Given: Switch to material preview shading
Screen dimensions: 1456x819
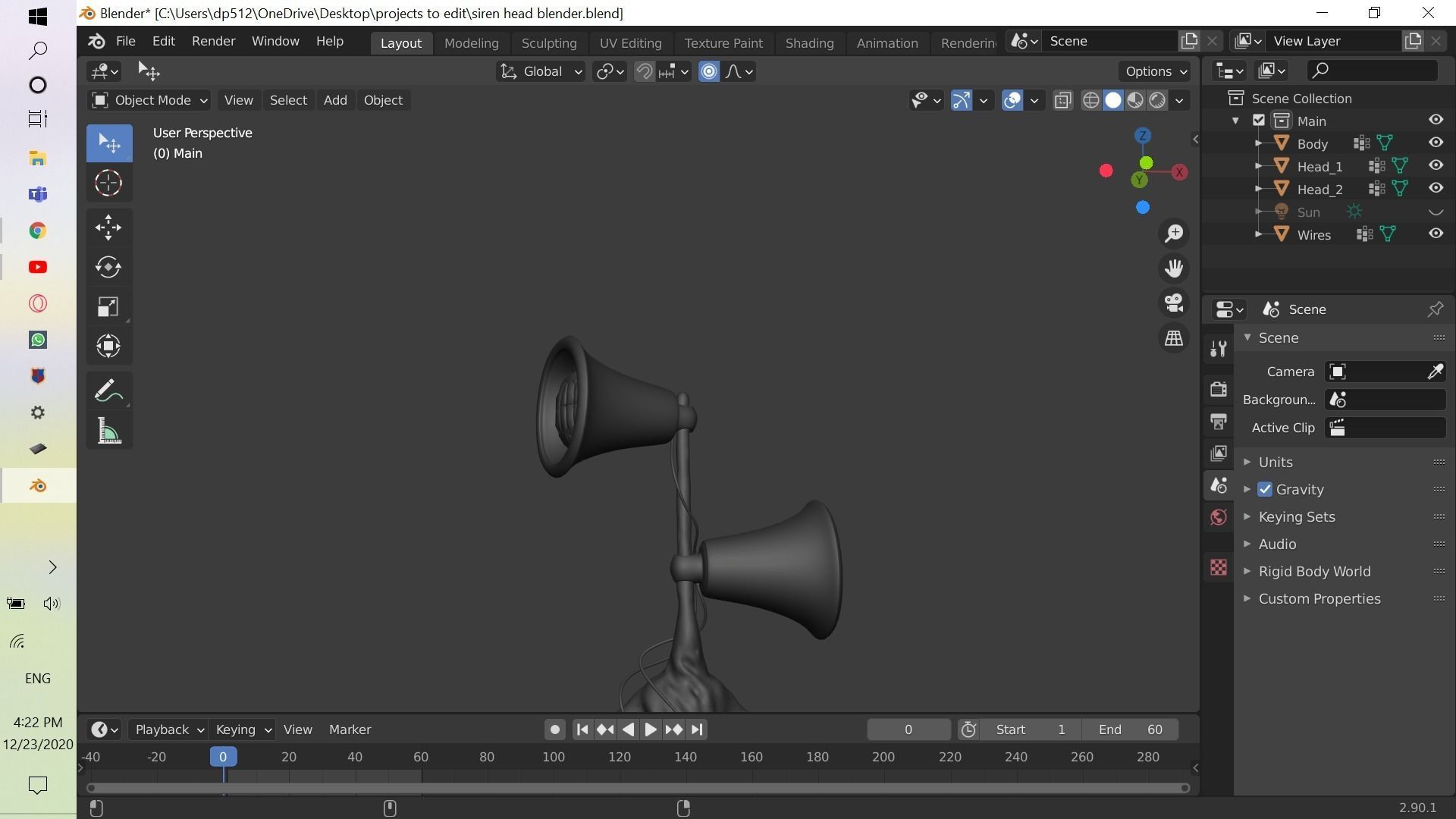Looking at the screenshot, I should coord(1135,100).
